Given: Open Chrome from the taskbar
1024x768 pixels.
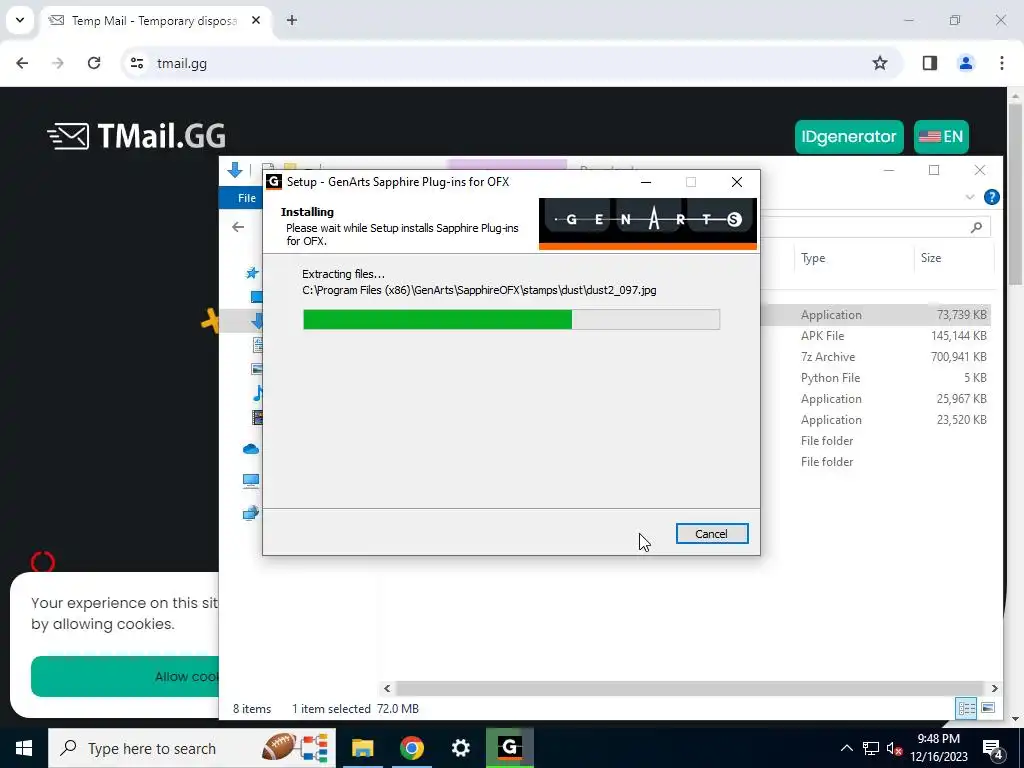Looking at the screenshot, I should click(411, 748).
